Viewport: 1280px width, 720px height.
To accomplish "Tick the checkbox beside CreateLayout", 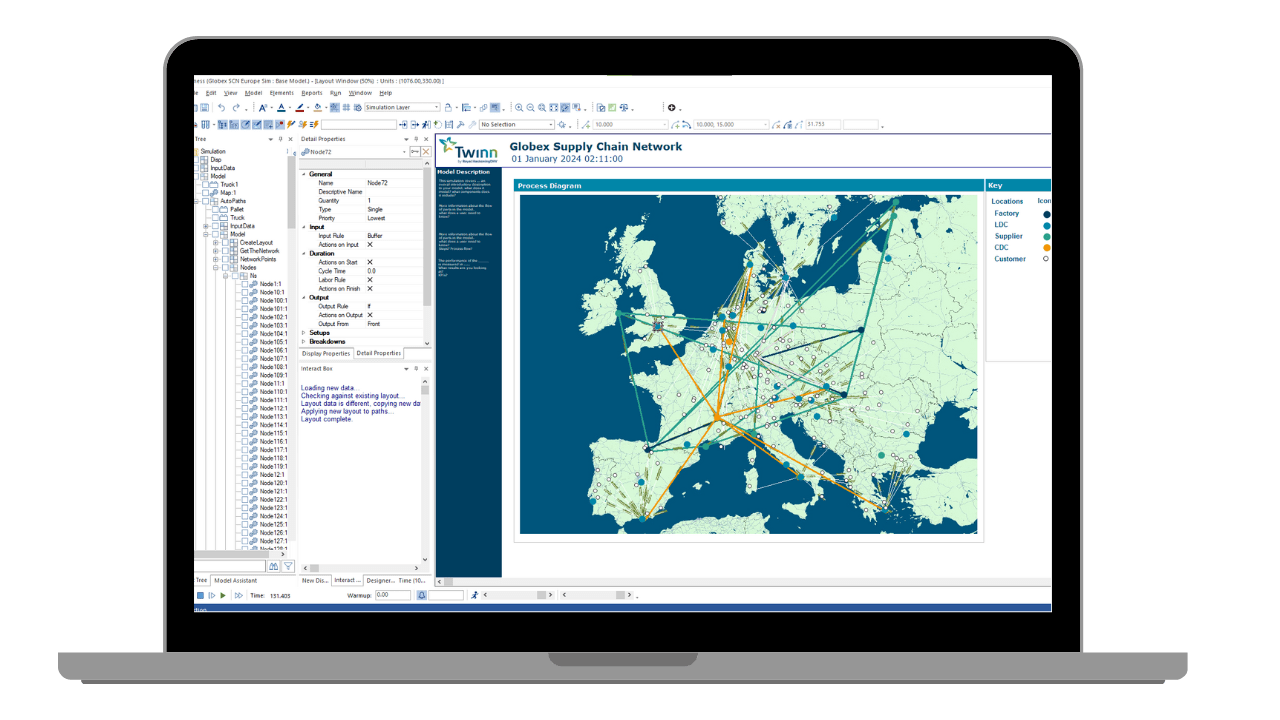I will click(x=224, y=242).
